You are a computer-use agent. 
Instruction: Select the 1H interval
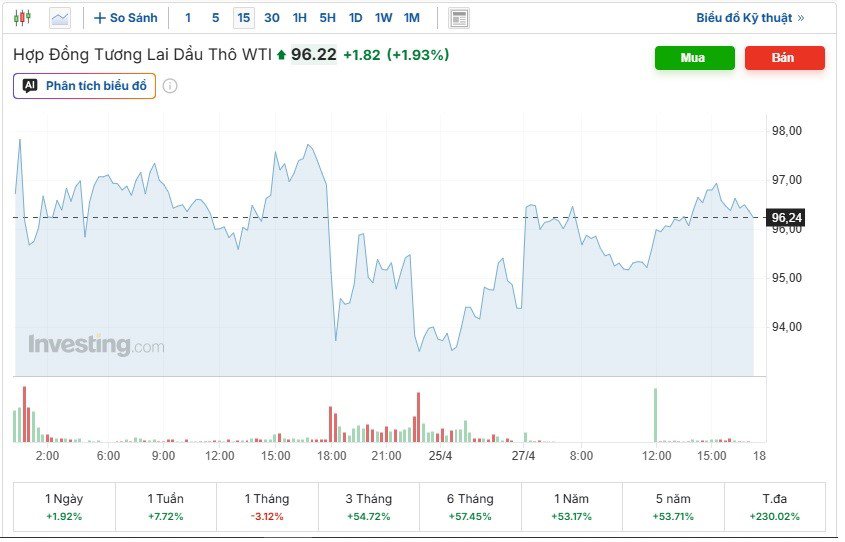click(300, 18)
